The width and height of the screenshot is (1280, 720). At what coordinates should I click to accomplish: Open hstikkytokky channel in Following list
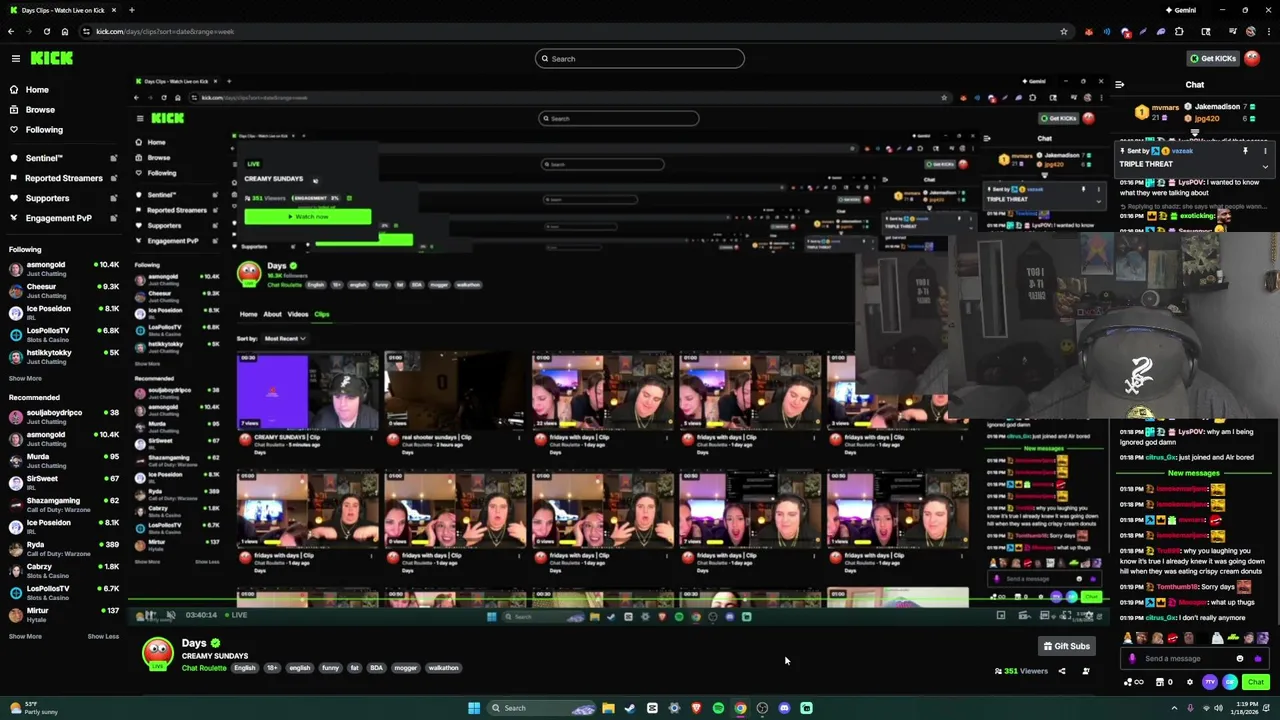coord(62,357)
